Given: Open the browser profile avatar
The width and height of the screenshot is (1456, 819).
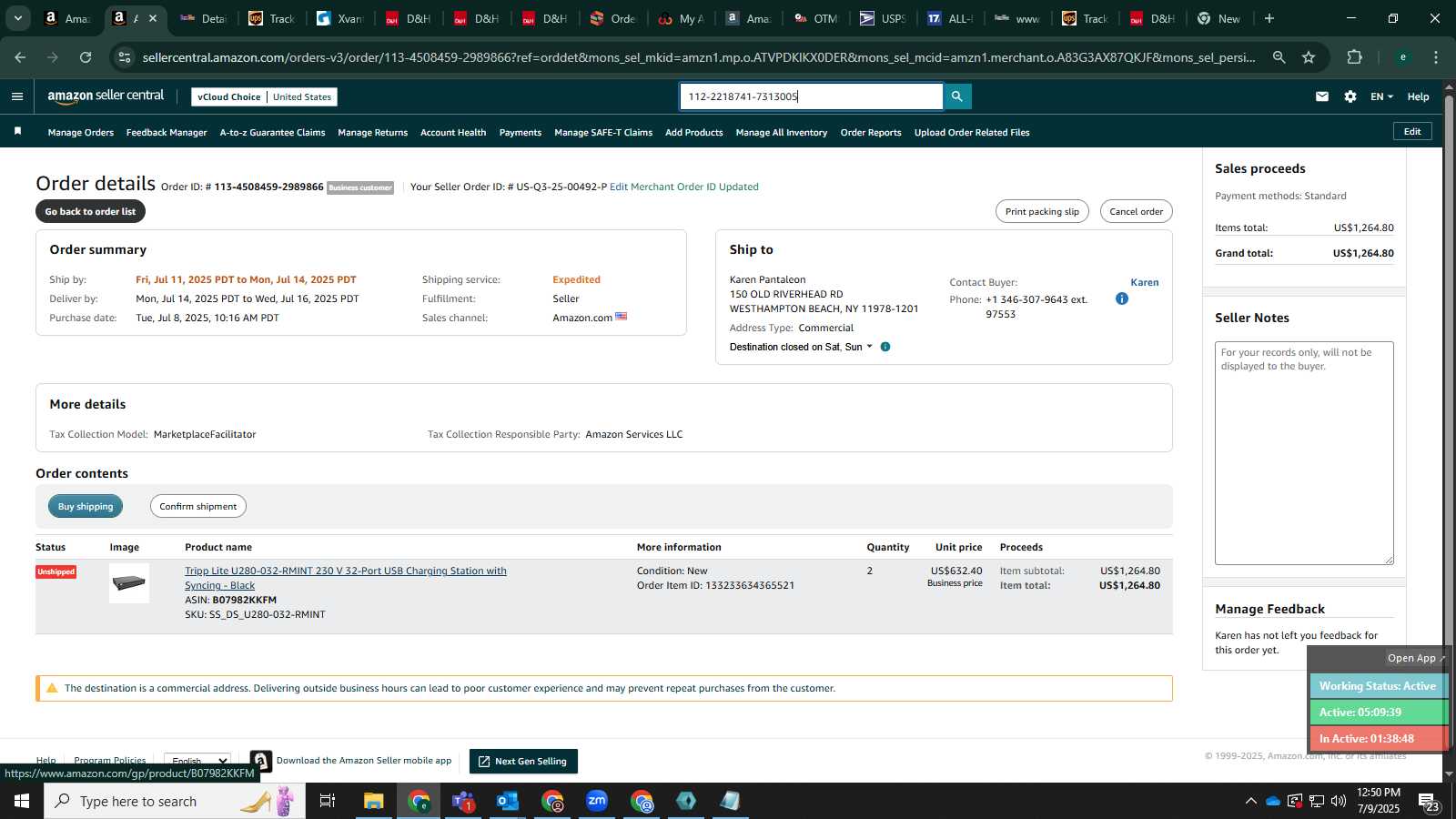Looking at the screenshot, I should pyautogui.click(x=1403, y=57).
